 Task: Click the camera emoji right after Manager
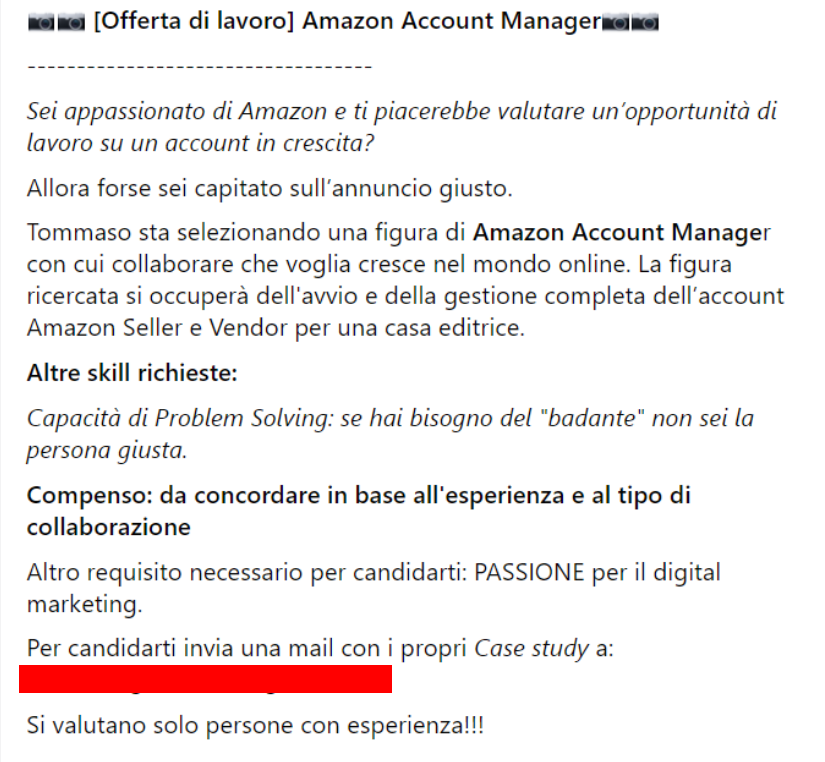(x=615, y=24)
